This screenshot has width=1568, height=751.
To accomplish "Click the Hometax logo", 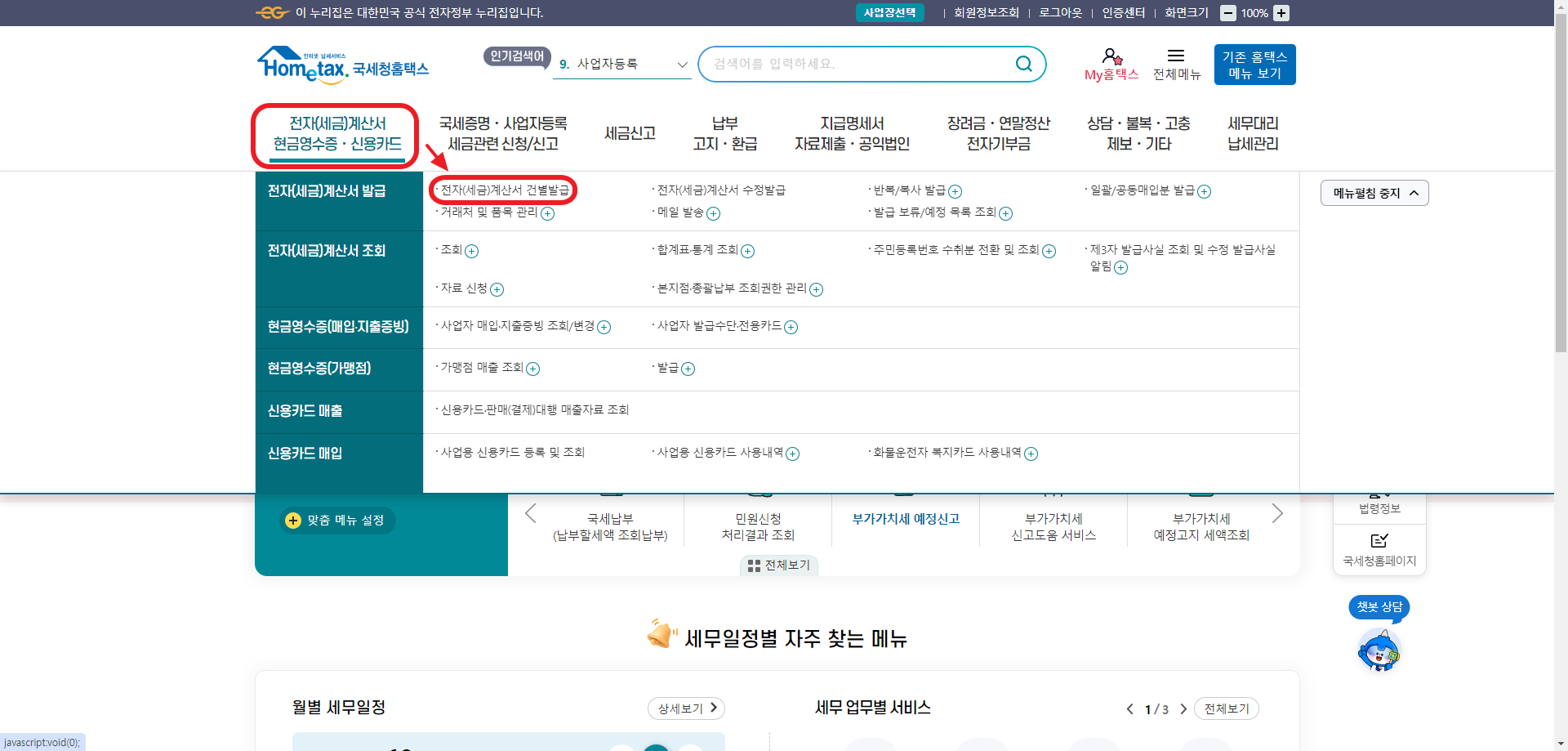I will tap(342, 64).
